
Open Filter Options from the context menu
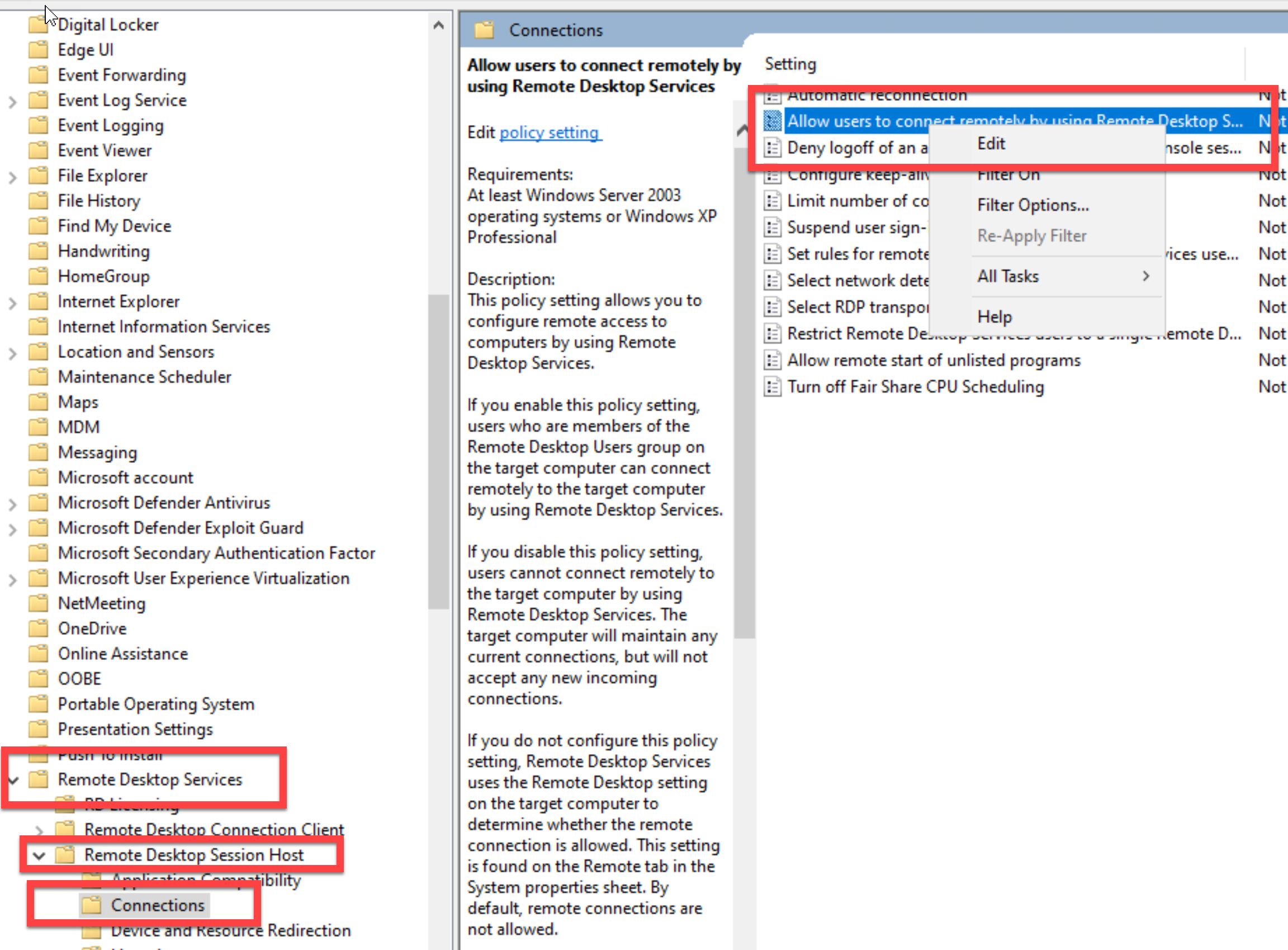(x=1033, y=205)
